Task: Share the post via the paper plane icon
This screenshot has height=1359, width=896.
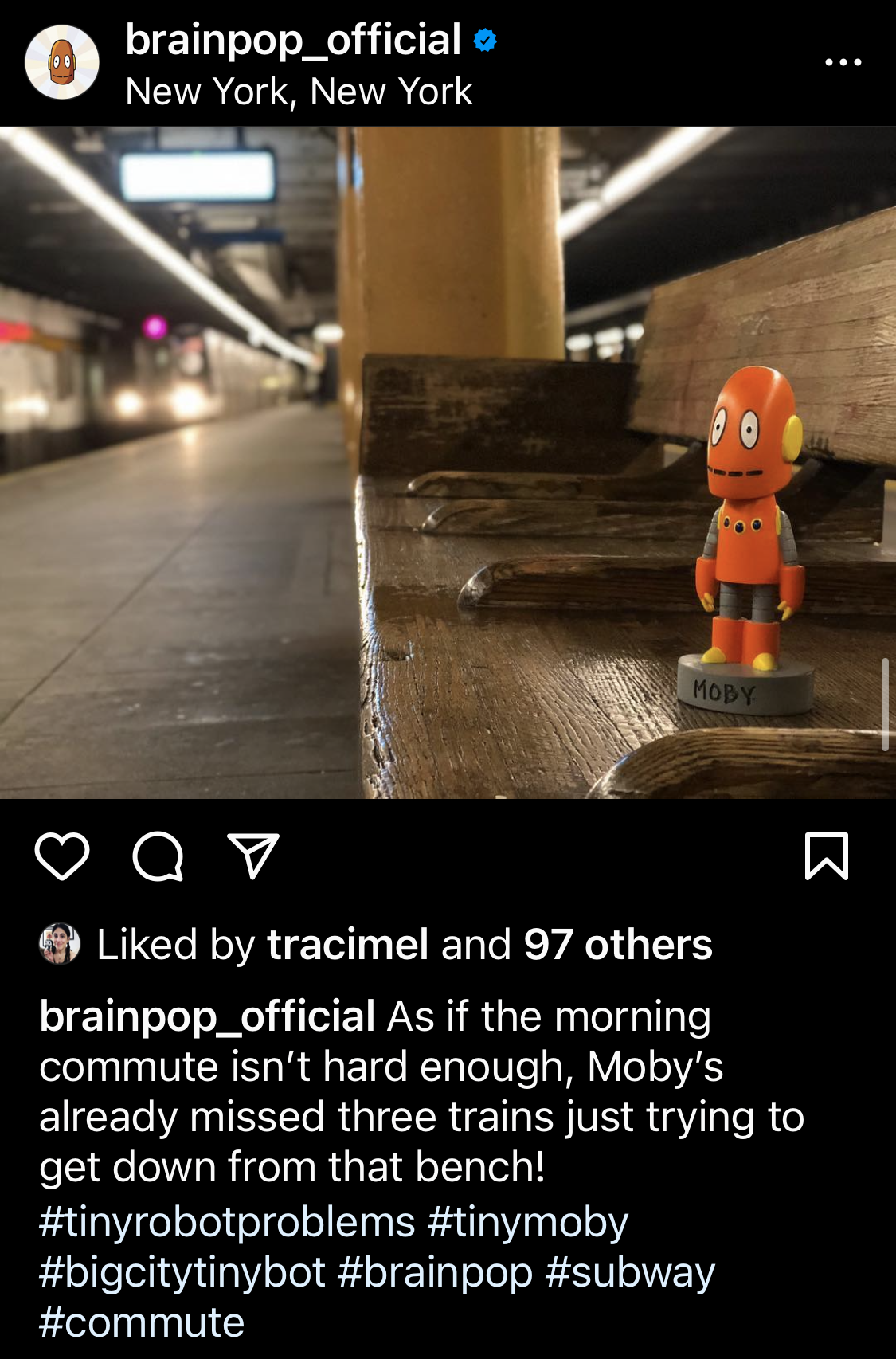Action: [x=253, y=856]
